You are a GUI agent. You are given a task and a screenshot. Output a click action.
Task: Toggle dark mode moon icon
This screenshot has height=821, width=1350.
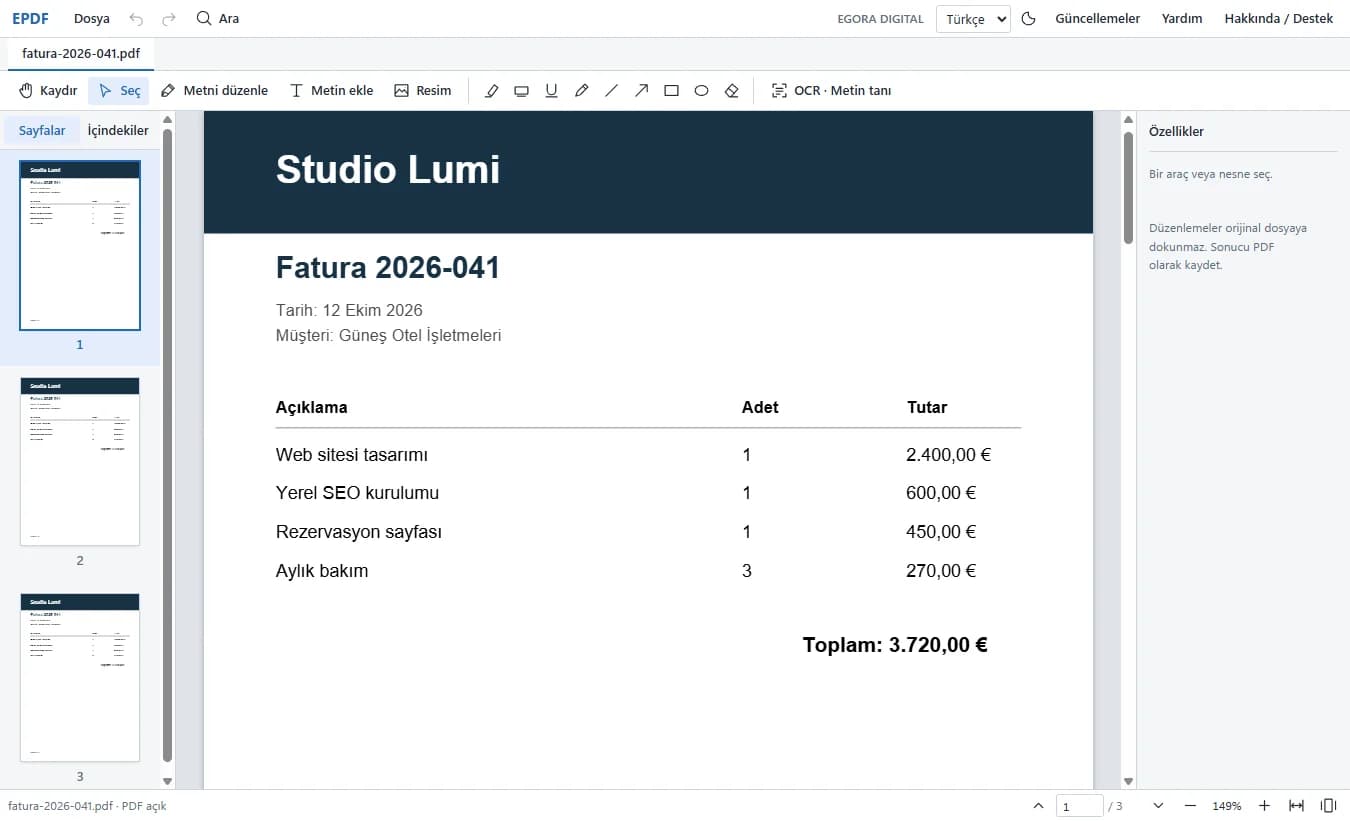[x=1028, y=19]
